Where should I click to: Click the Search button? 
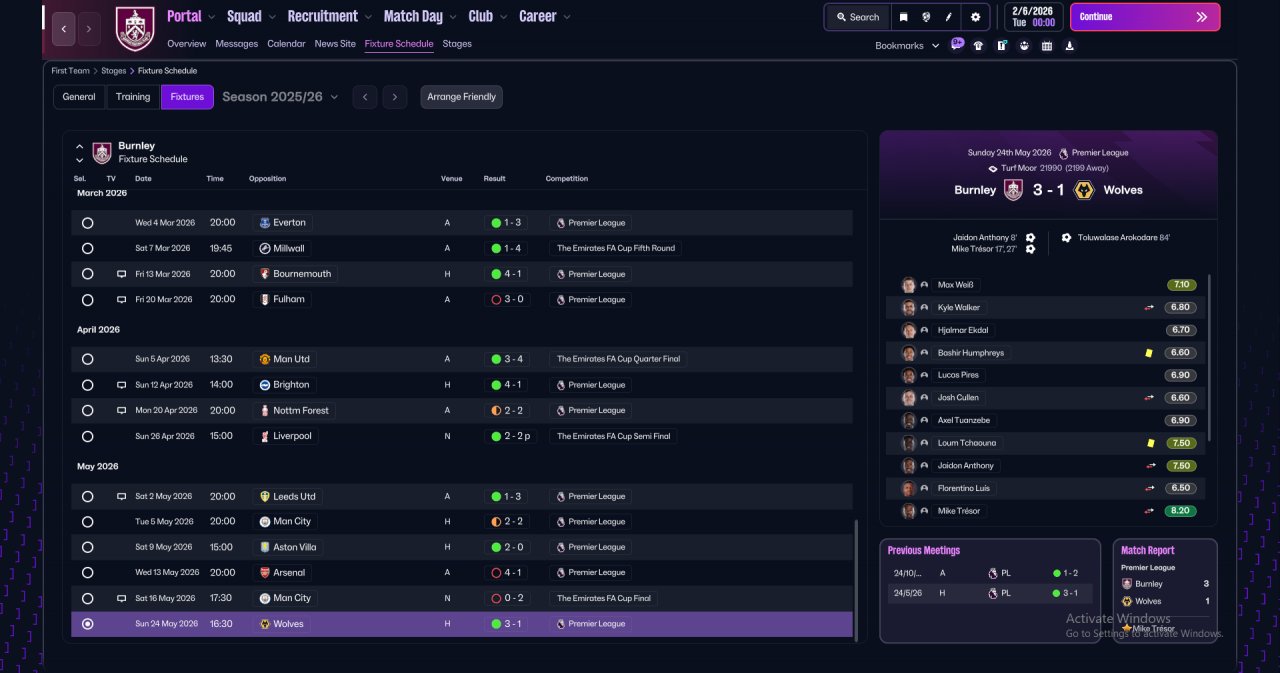click(x=857, y=17)
